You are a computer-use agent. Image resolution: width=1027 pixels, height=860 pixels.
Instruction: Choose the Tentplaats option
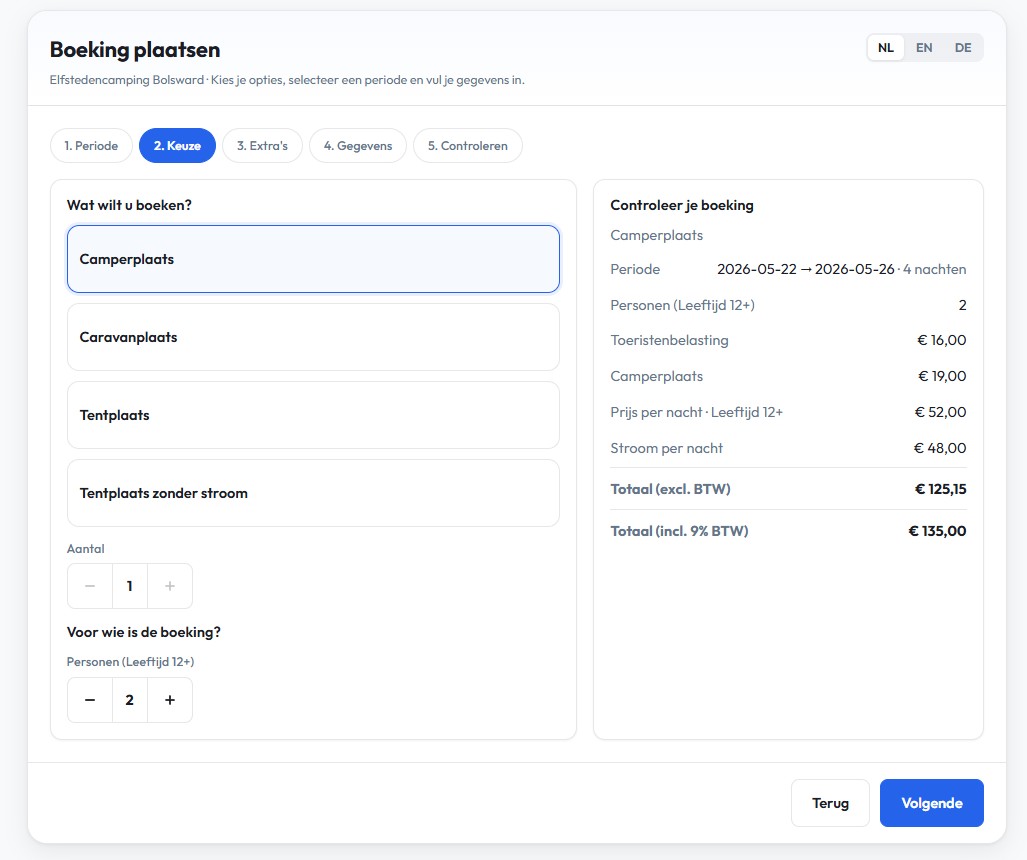click(x=313, y=415)
